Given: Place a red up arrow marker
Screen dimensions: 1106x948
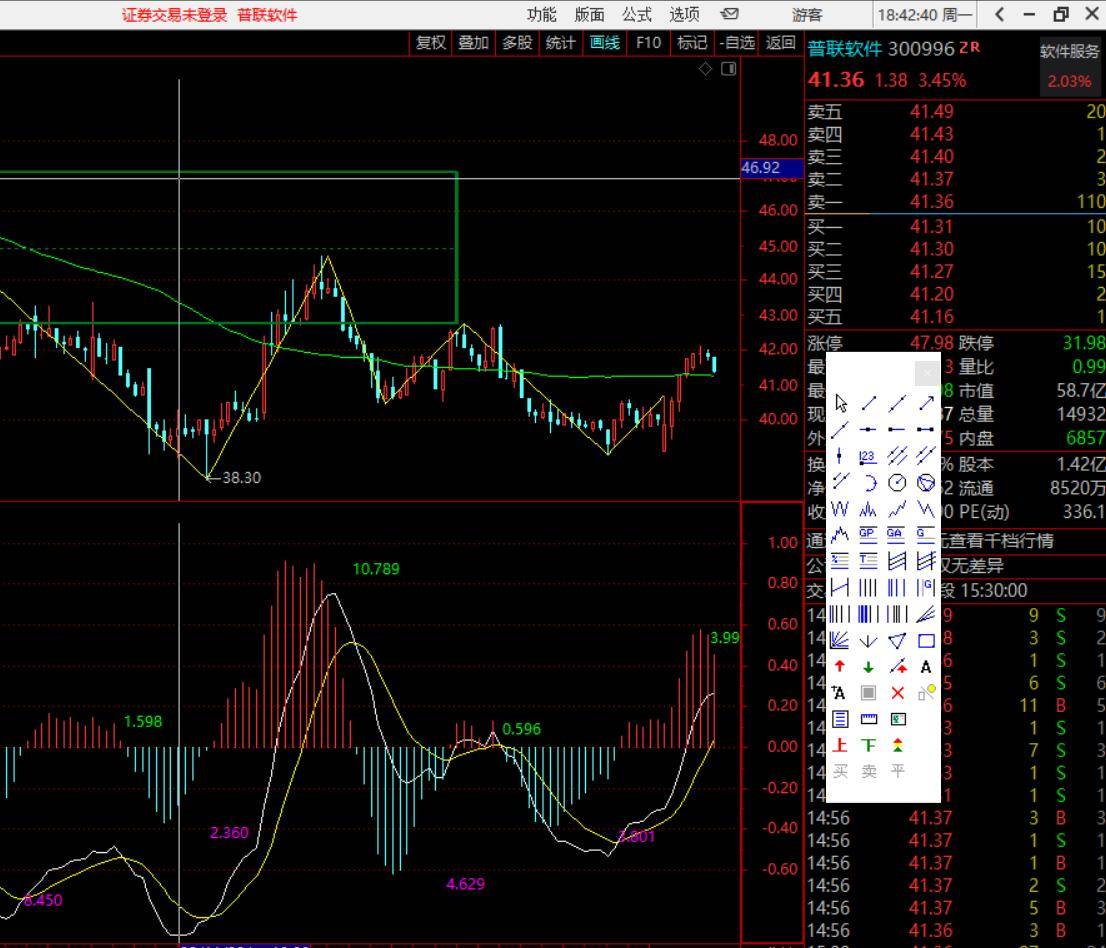Looking at the screenshot, I should (839, 667).
